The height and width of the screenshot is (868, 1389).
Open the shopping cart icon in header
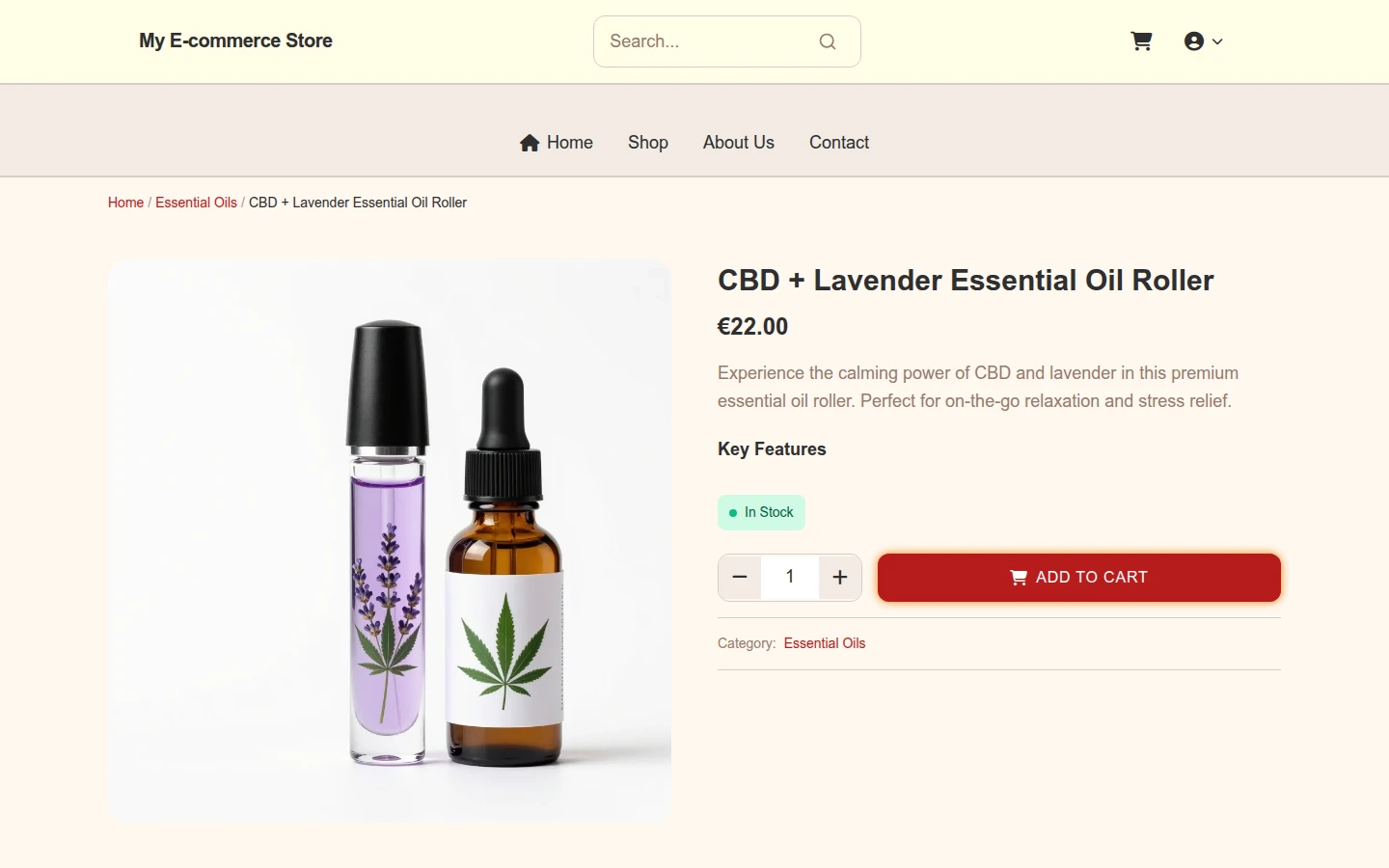click(x=1141, y=41)
